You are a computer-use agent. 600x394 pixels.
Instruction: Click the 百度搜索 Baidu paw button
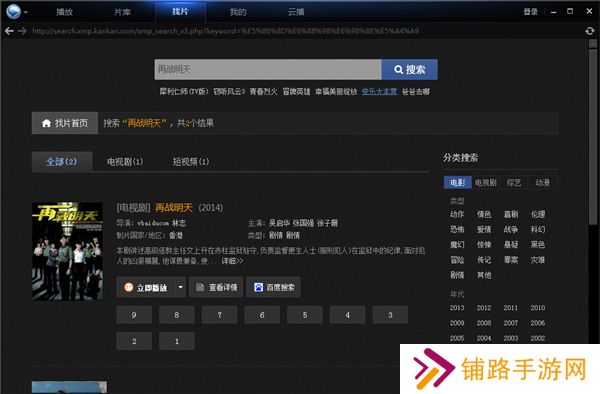point(274,287)
